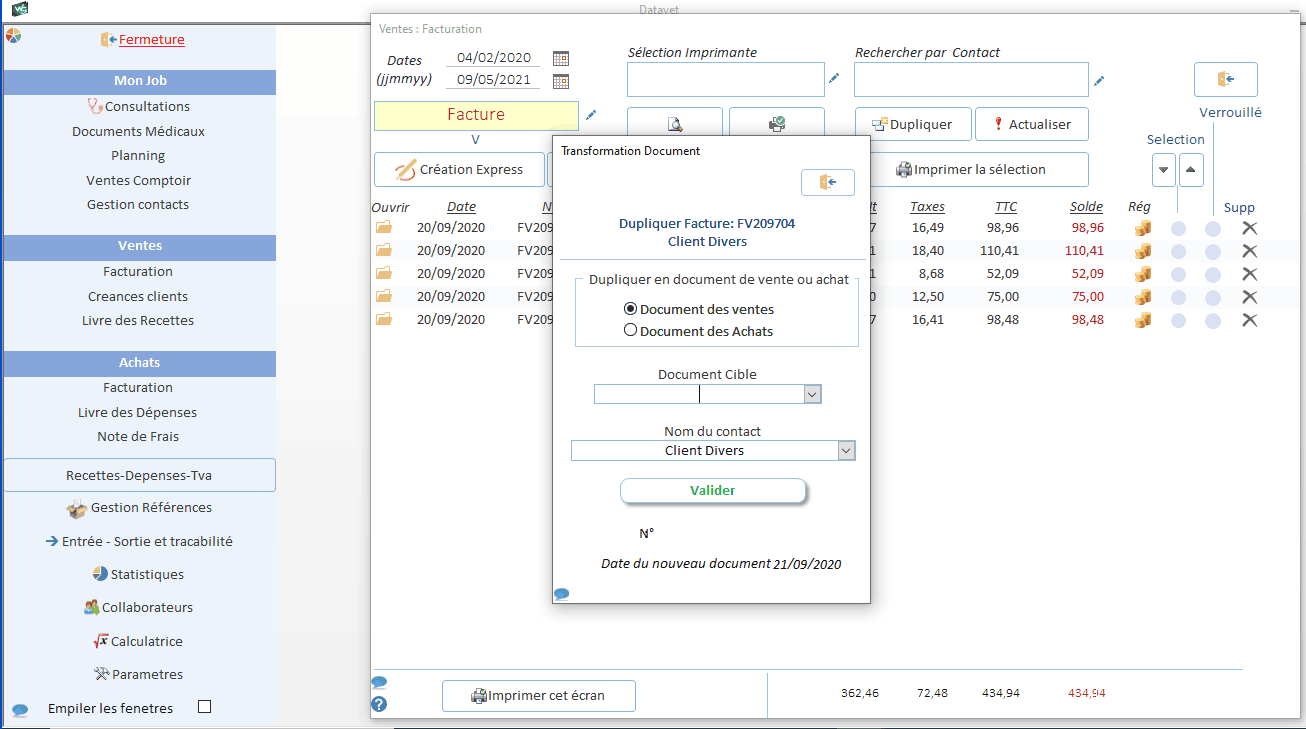Image resolution: width=1306 pixels, height=729 pixels.
Task: Toggle locked circle on row 98,96
Action: tap(1213, 228)
